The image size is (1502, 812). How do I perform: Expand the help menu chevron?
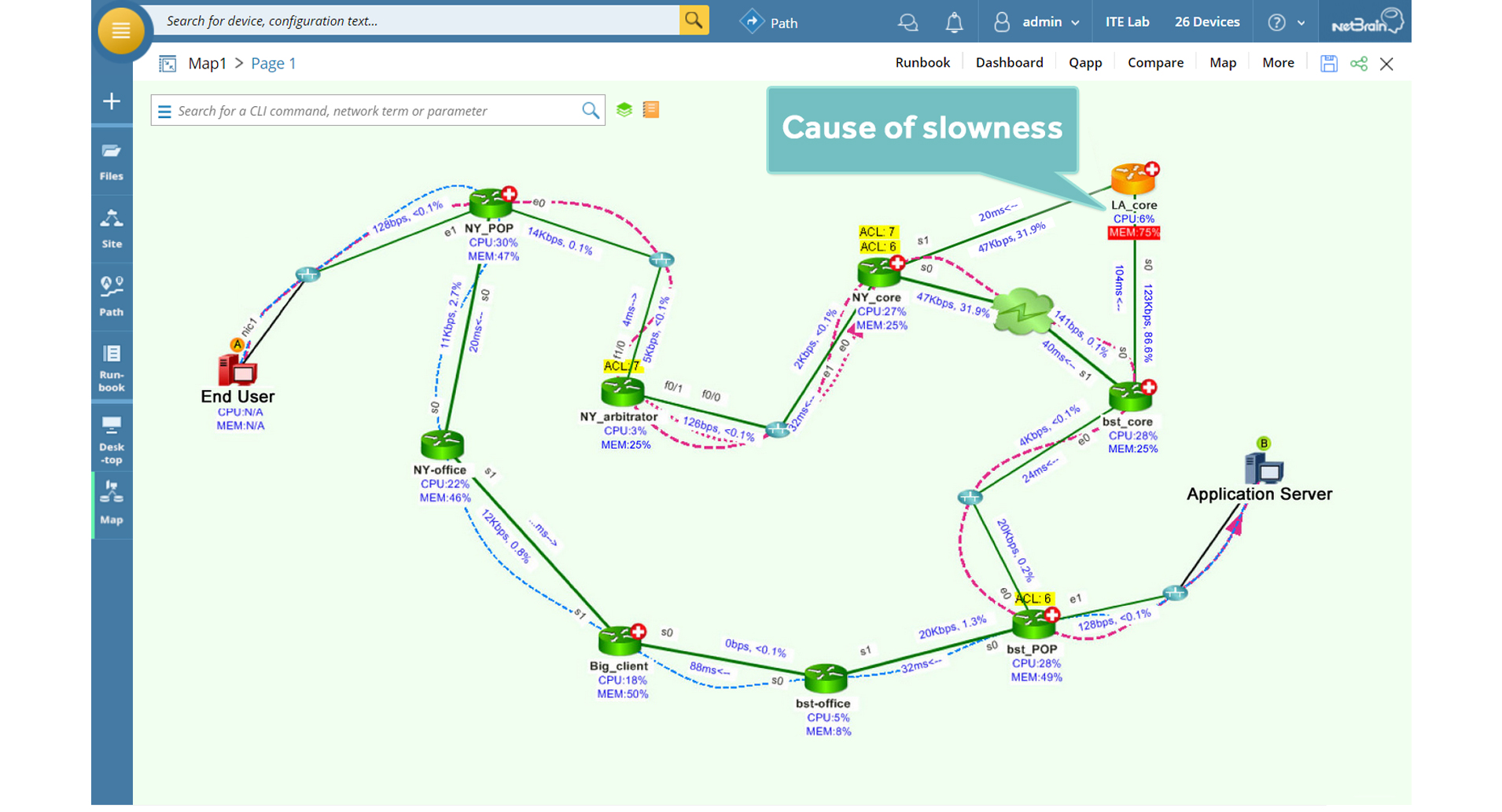click(x=1301, y=22)
